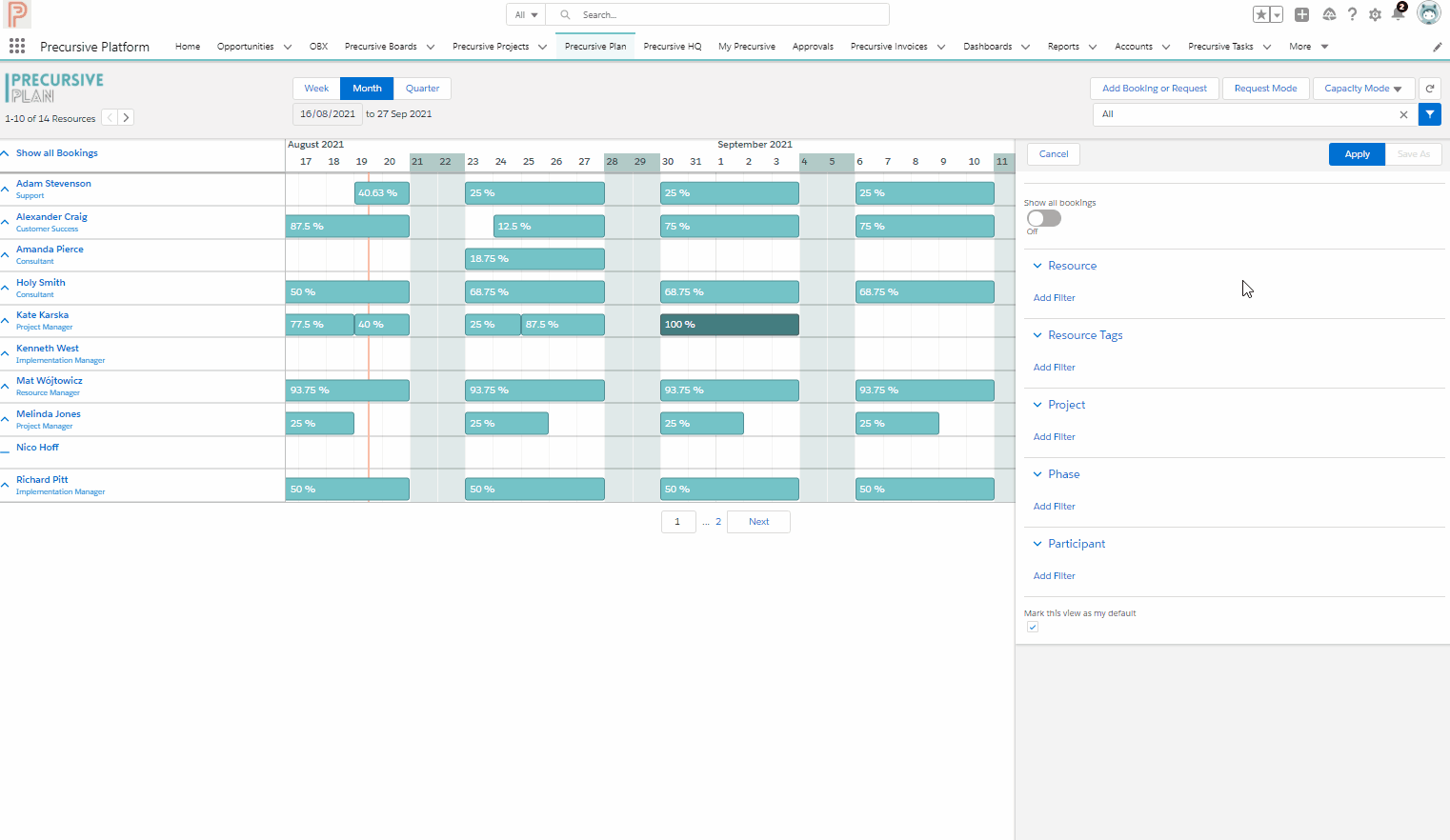The image size is (1450, 840).
Task: Open the Capacity Mode dropdown
Action: tap(1363, 89)
